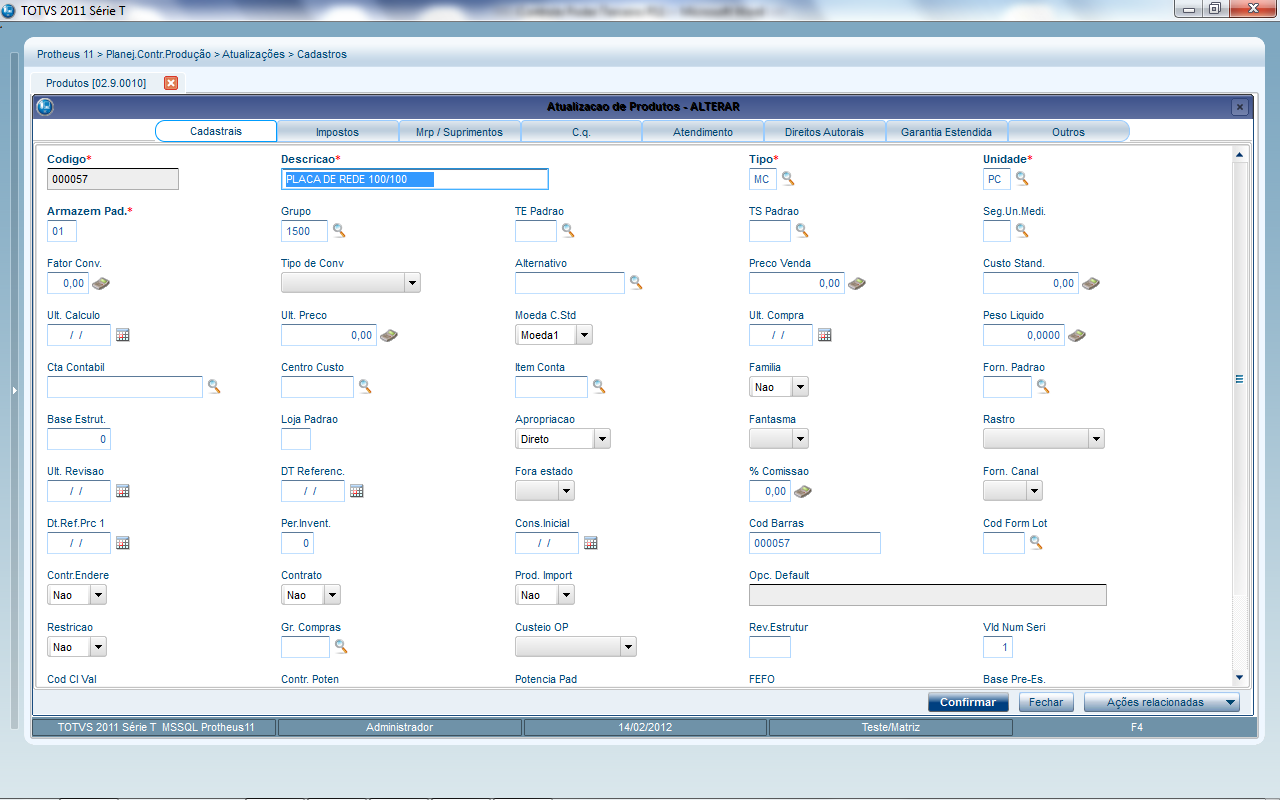Image resolution: width=1280 pixels, height=800 pixels.
Task: Close the Produtos [02.9.0010] tab
Action: click(171, 83)
